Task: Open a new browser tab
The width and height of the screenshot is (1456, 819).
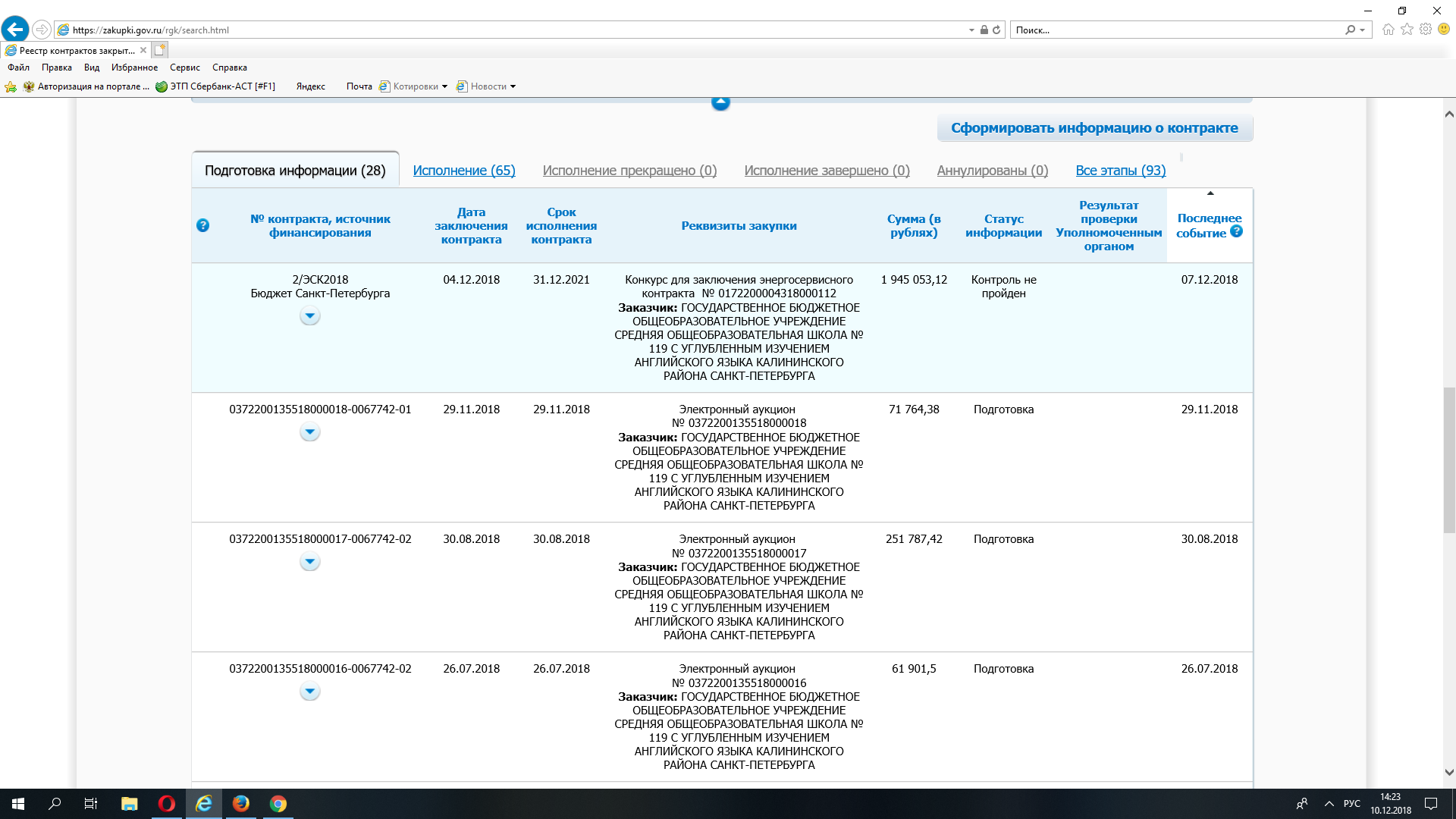Action: click(x=159, y=50)
